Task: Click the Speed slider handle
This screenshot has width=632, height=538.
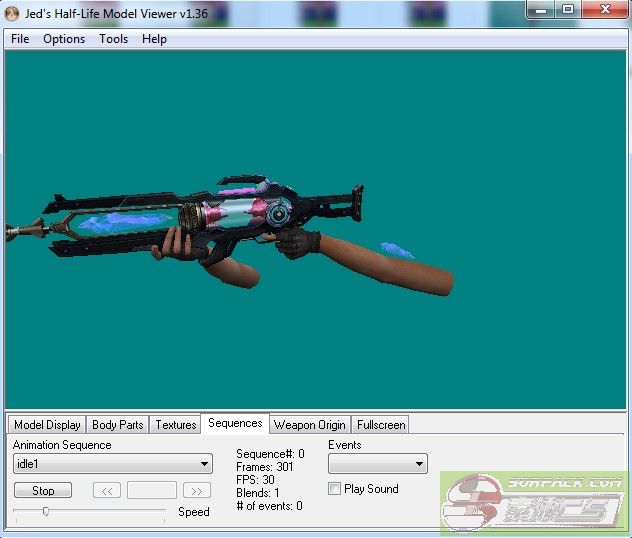Action: click(45, 511)
